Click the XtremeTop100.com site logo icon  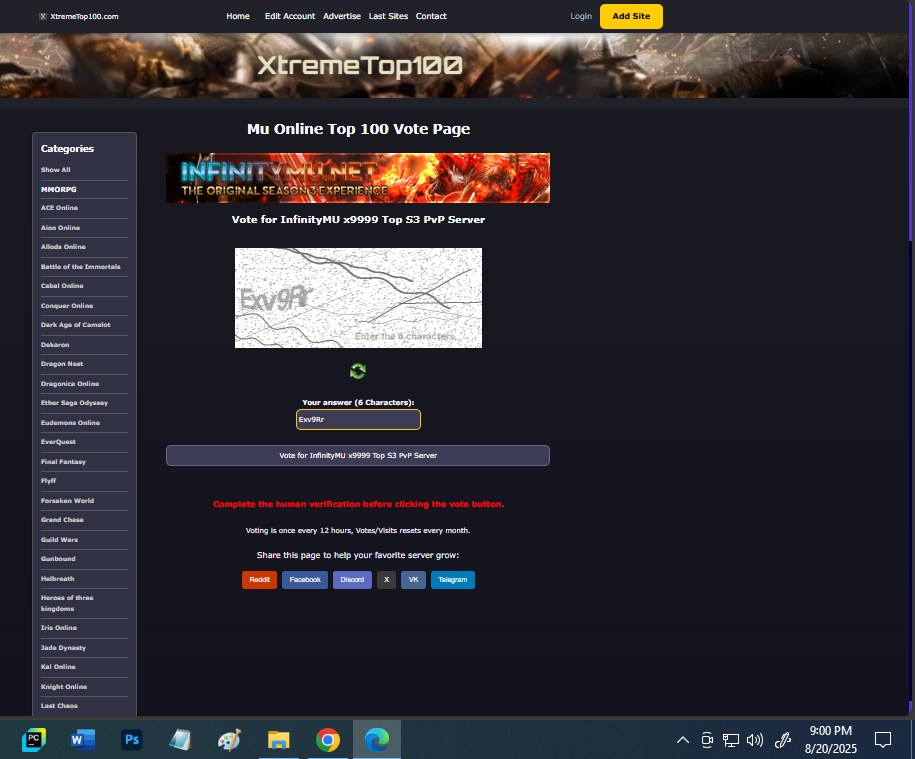click(x=43, y=16)
